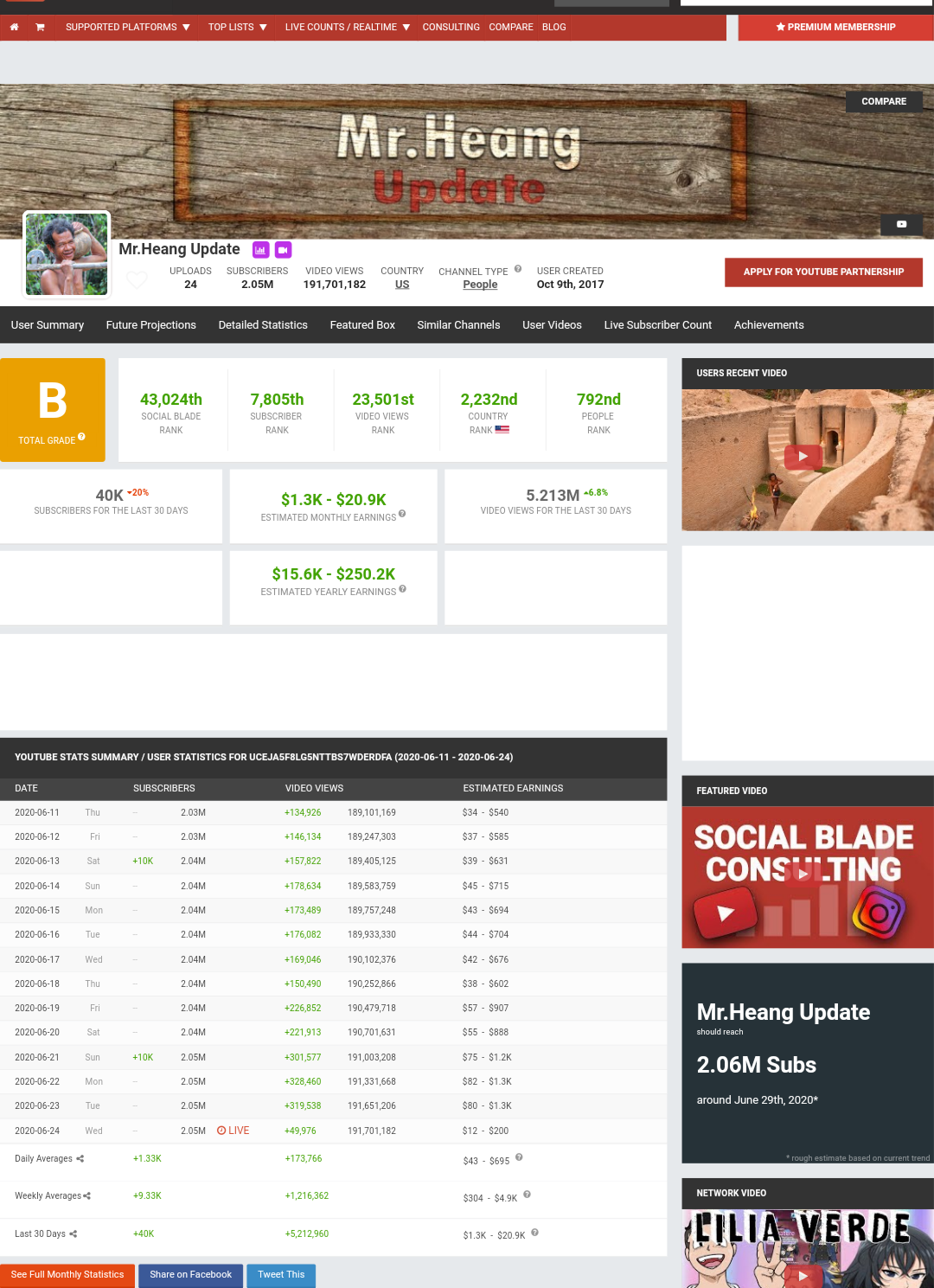Favorite the channel with heart icon
This screenshot has height=1288, width=934.
137,280
